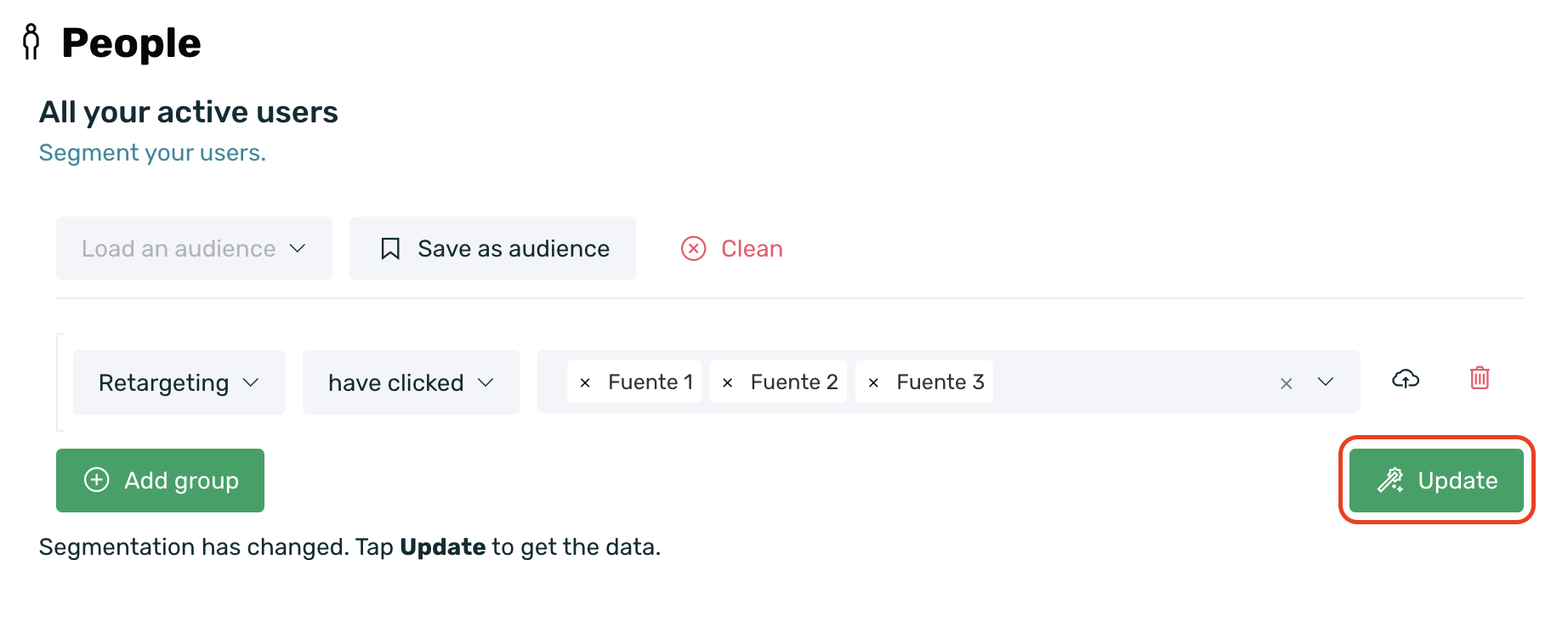Remove the Fuente 1 tag
The height and width of the screenshot is (622, 1568).
(x=585, y=383)
